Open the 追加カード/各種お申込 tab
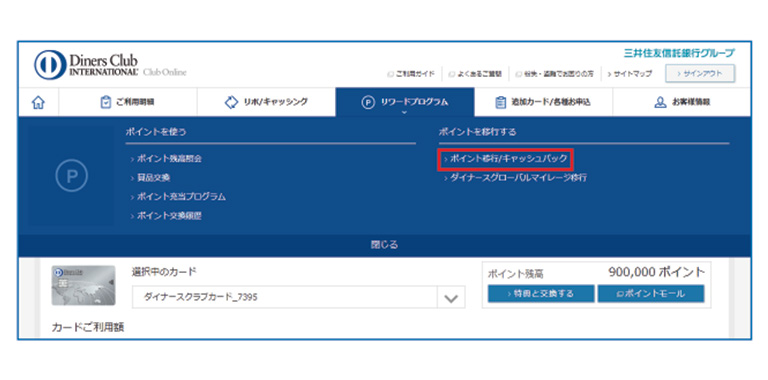This screenshot has width=768, height=380. click(544, 102)
